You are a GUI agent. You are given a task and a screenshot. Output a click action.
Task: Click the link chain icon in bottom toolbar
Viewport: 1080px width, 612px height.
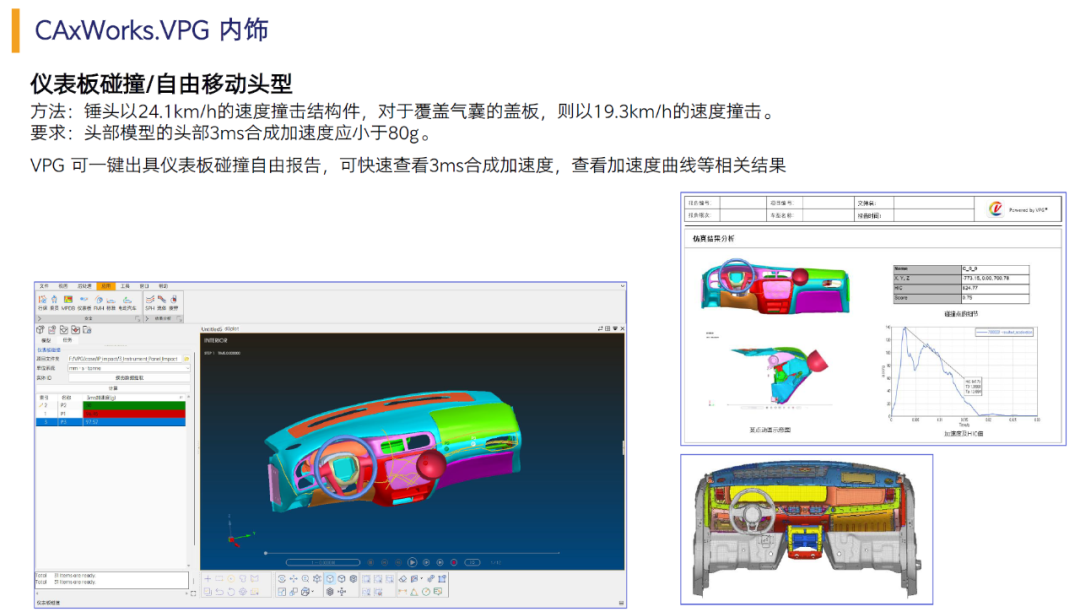[x=430, y=579]
